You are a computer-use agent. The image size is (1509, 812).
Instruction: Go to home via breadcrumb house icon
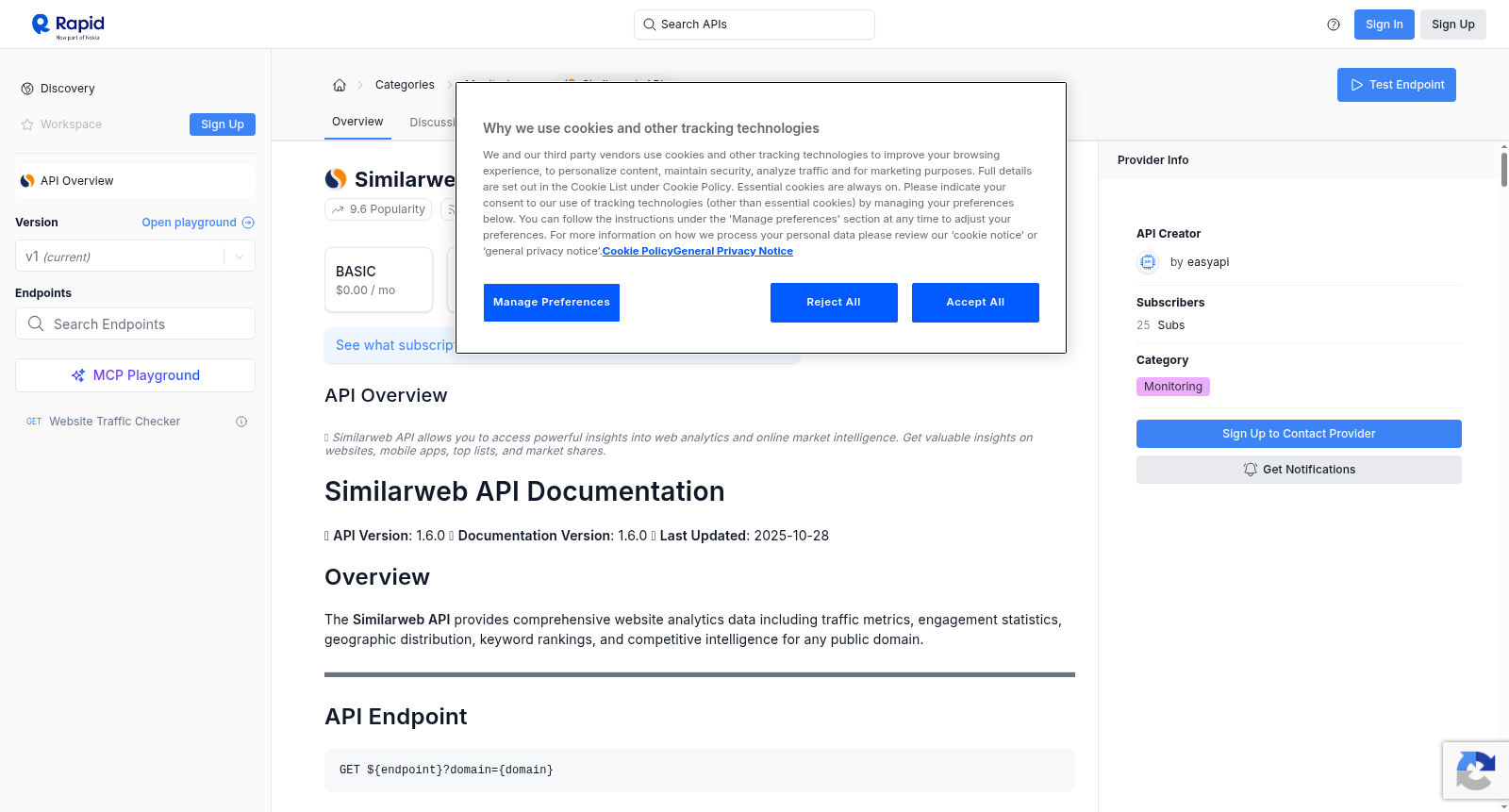click(340, 85)
